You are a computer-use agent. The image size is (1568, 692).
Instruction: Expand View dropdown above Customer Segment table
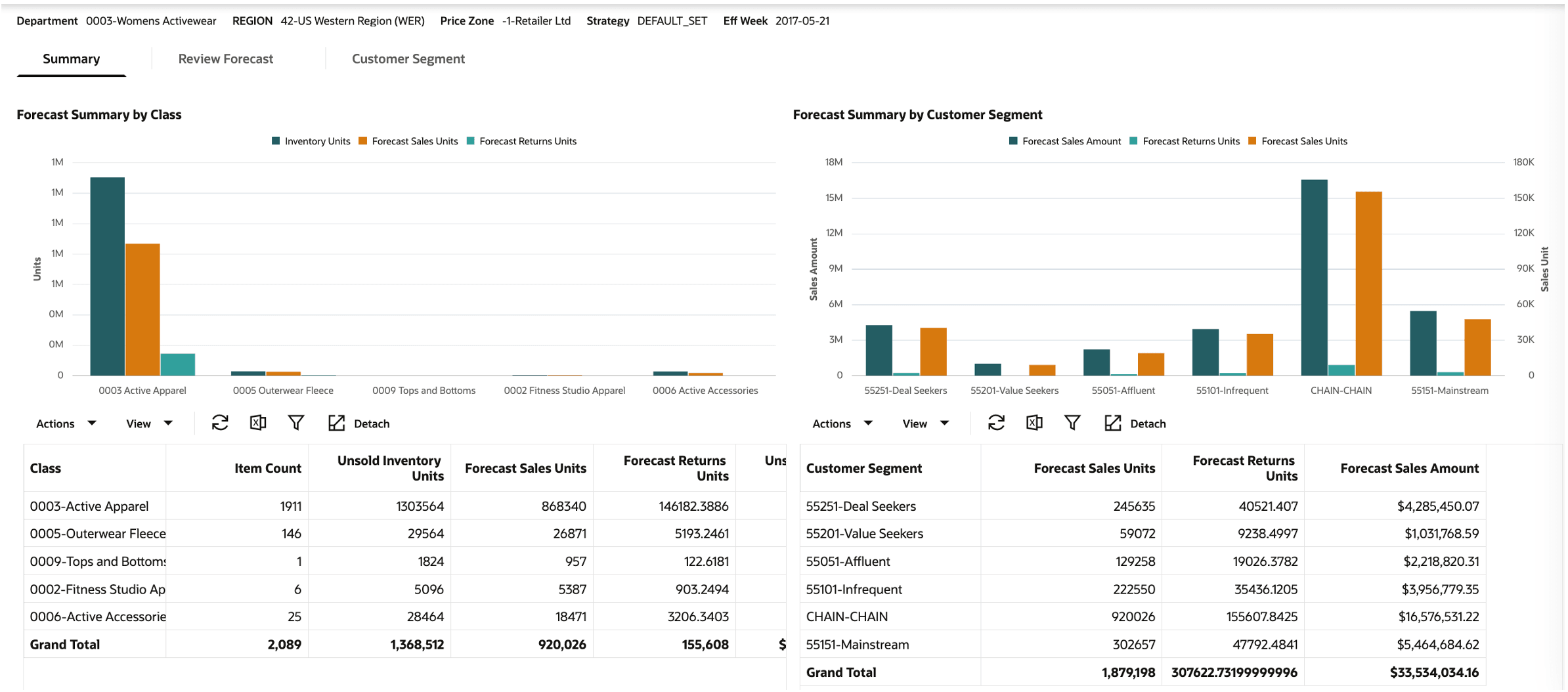coord(926,424)
